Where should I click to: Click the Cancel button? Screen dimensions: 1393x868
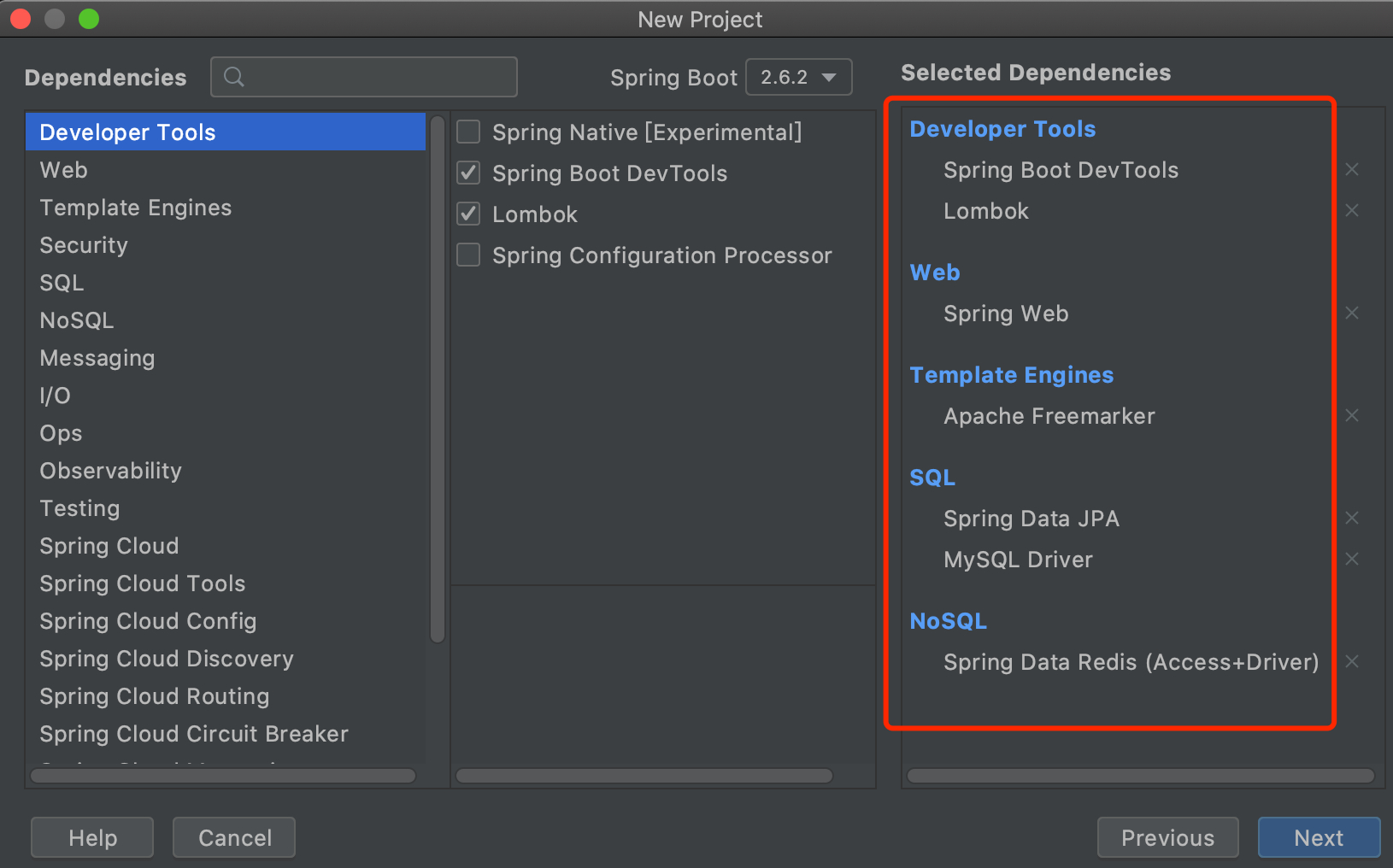(x=234, y=837)
